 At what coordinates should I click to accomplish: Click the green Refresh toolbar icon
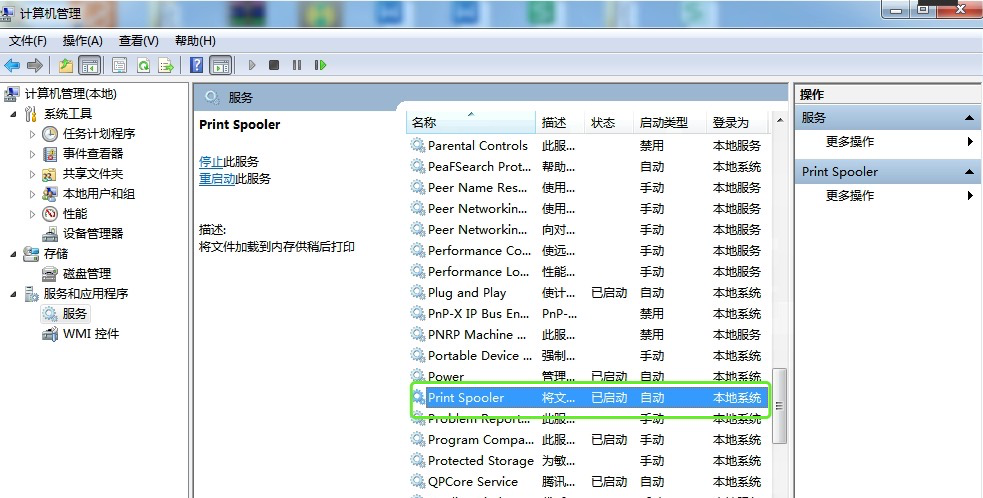click(x=144, y=65)
